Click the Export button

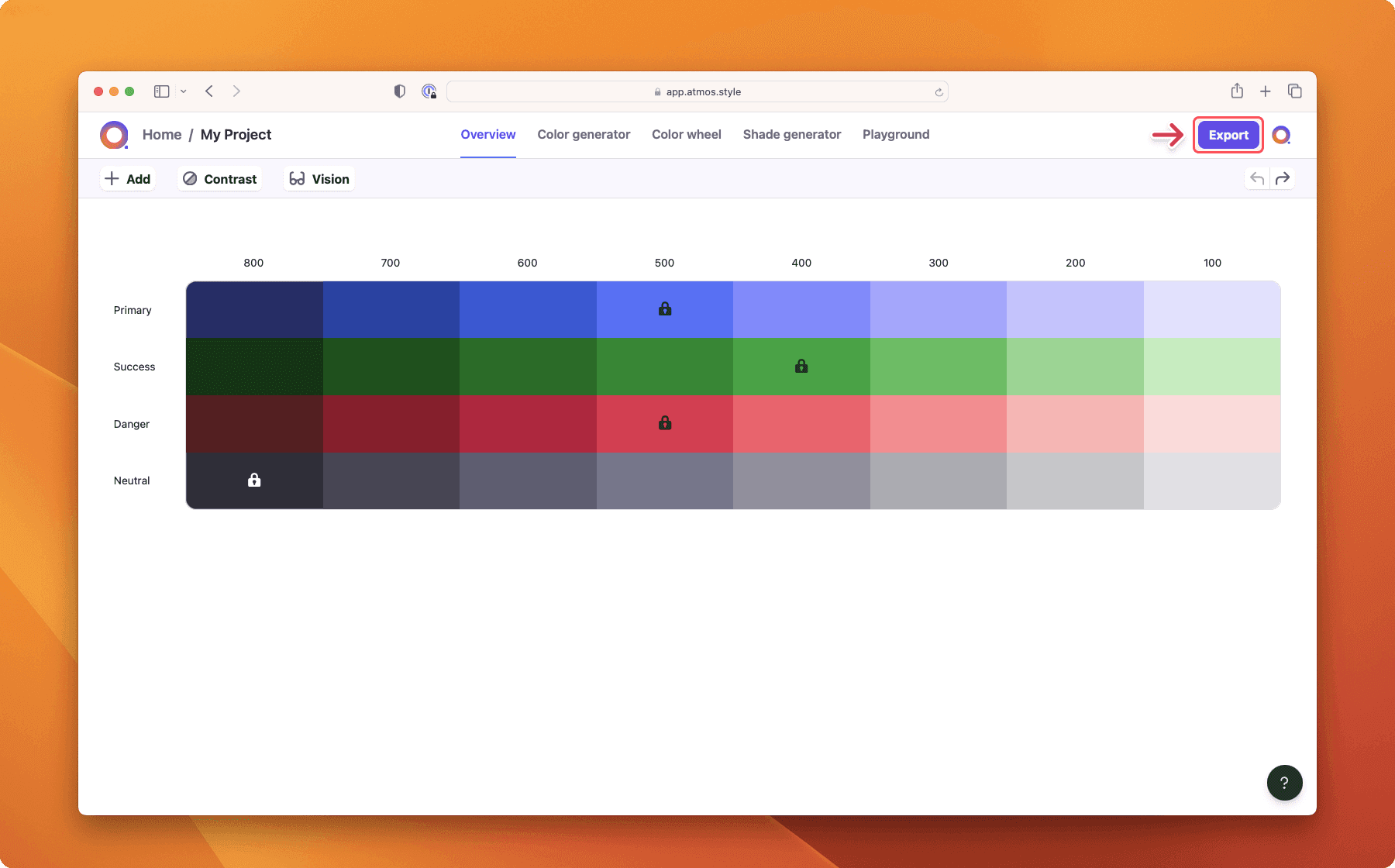pyautogui.click(x=1228, y=135)
